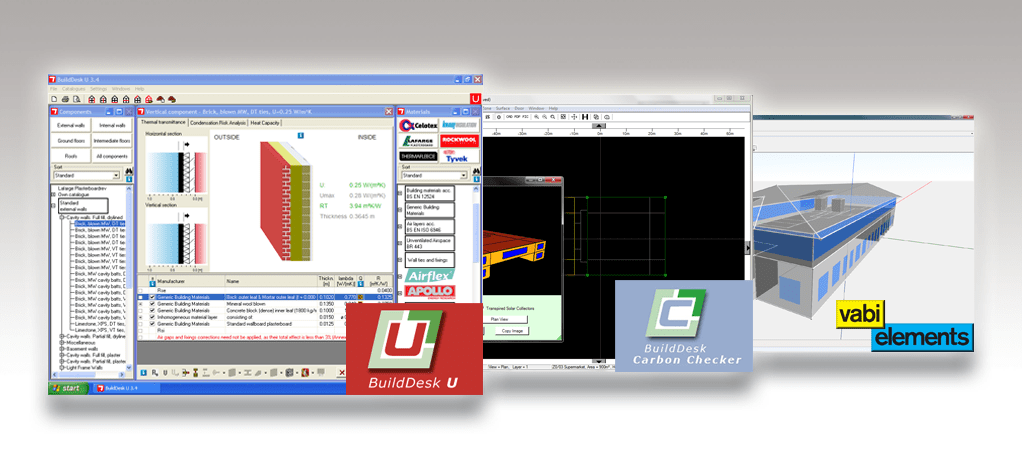
Task: Click the zoom-in magnifier in Carbon Checker toolbar
Action: coord(536,117)
